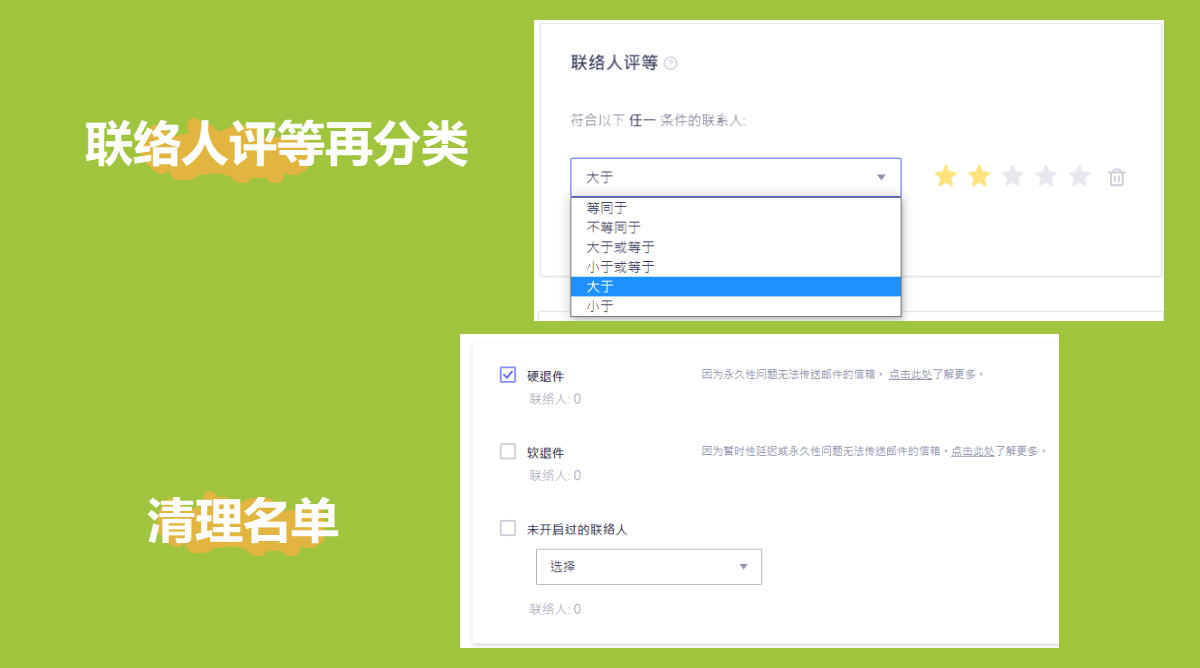This screenshot has width=1200, height=668.
Task: Click the help icon beside 联络人评等
Action: 671,64
